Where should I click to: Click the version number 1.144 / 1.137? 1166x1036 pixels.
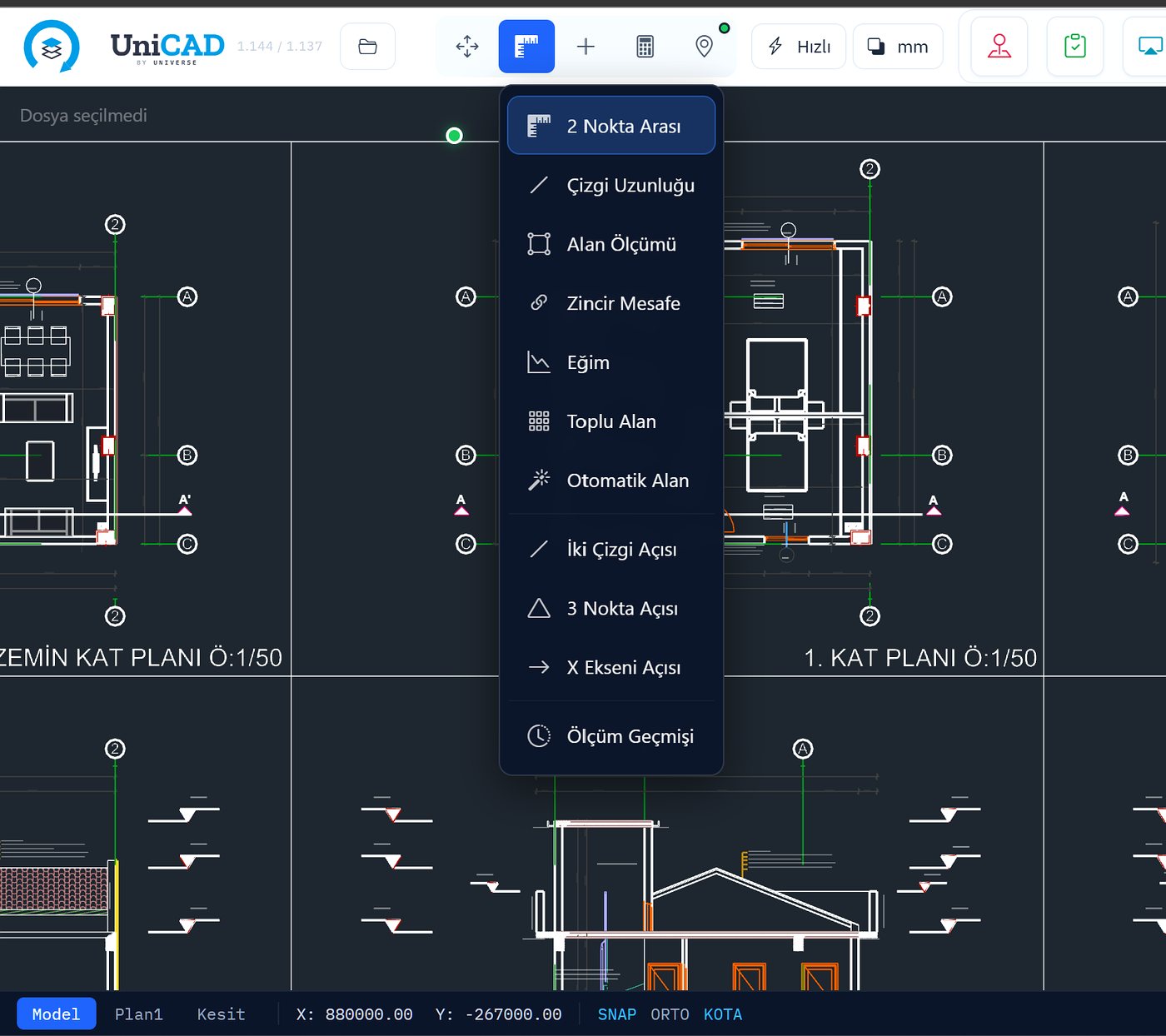tap(280, 47)
